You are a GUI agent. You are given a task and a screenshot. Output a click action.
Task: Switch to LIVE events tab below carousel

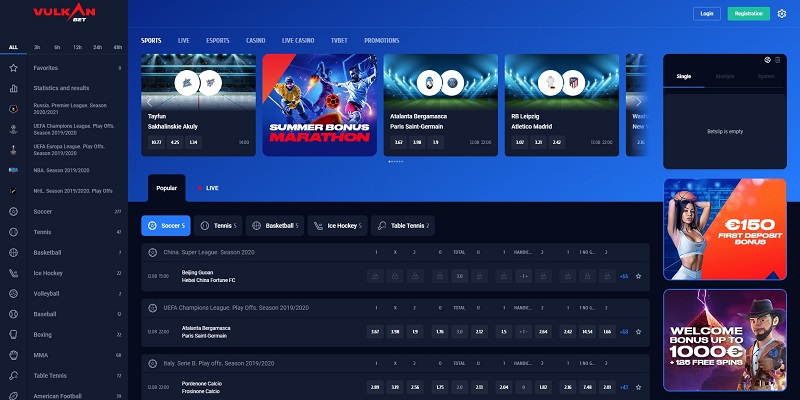pos(208,188)
